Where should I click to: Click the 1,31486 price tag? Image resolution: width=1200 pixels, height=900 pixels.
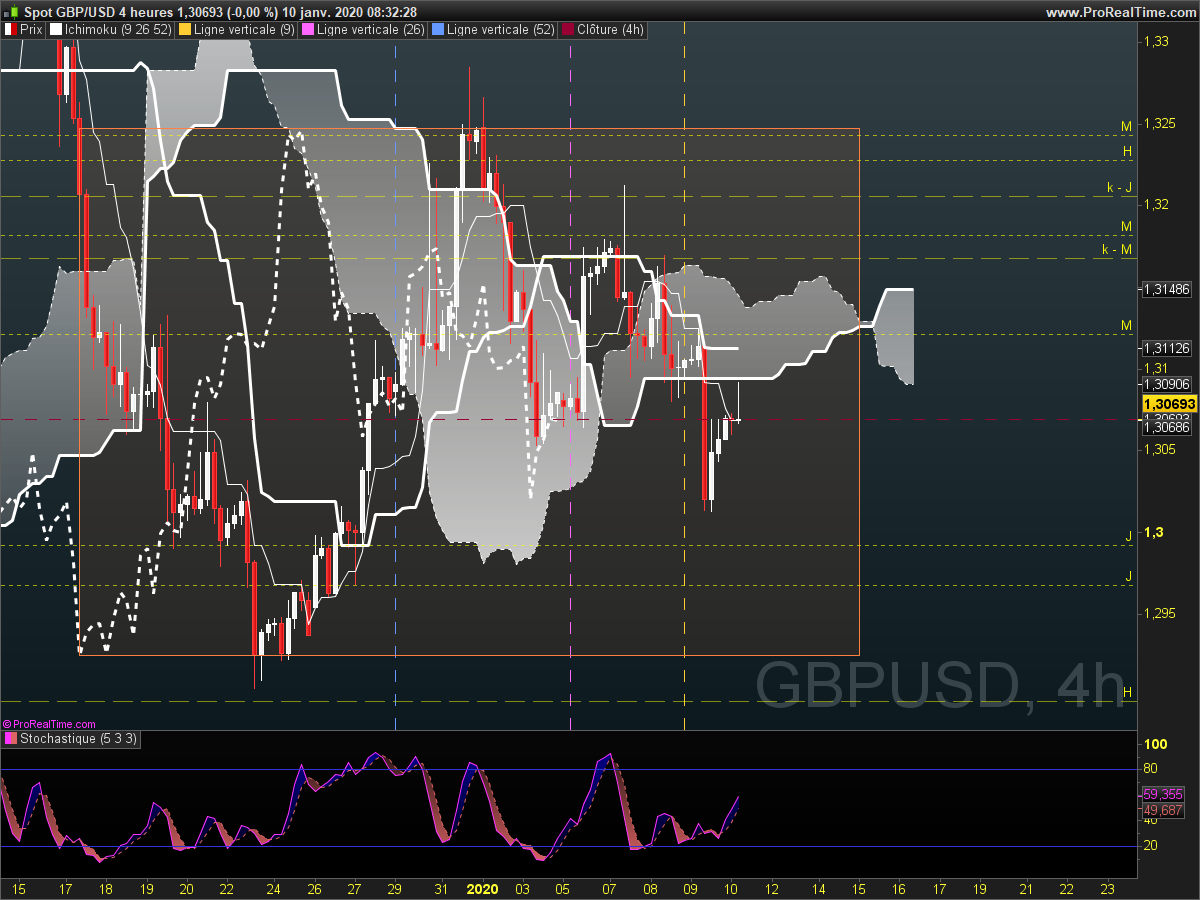pos(1166,289)
